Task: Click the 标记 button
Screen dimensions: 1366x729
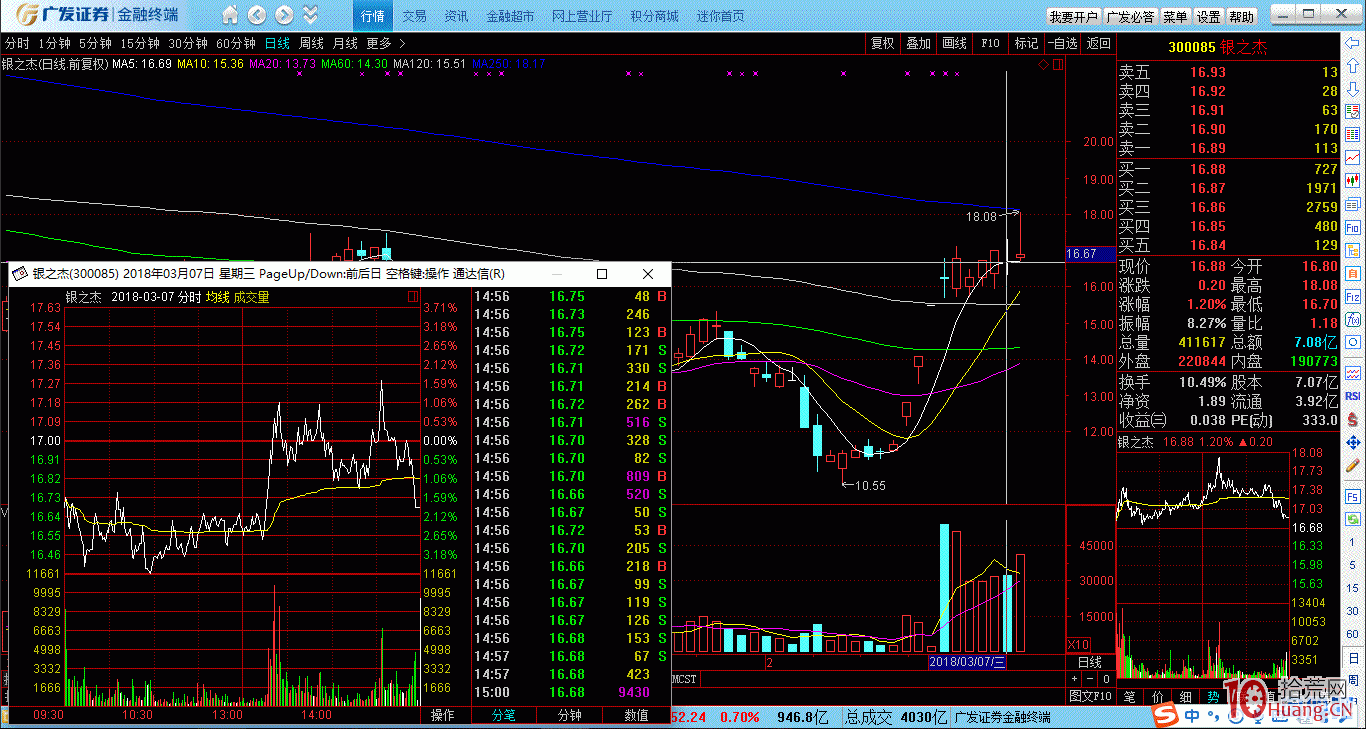Action: [x=1026, y=44]
